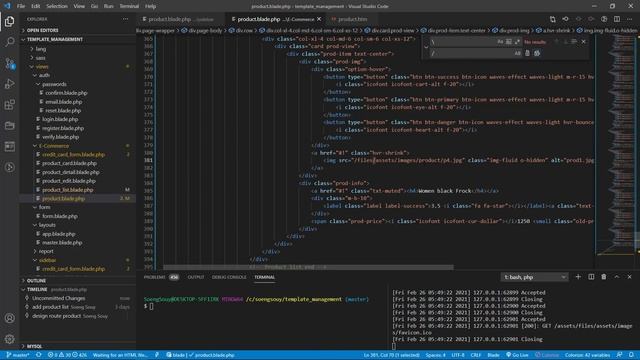Click Blade language mode in status bar
Viewport: 640px width, 360px height.
[493, 355]
